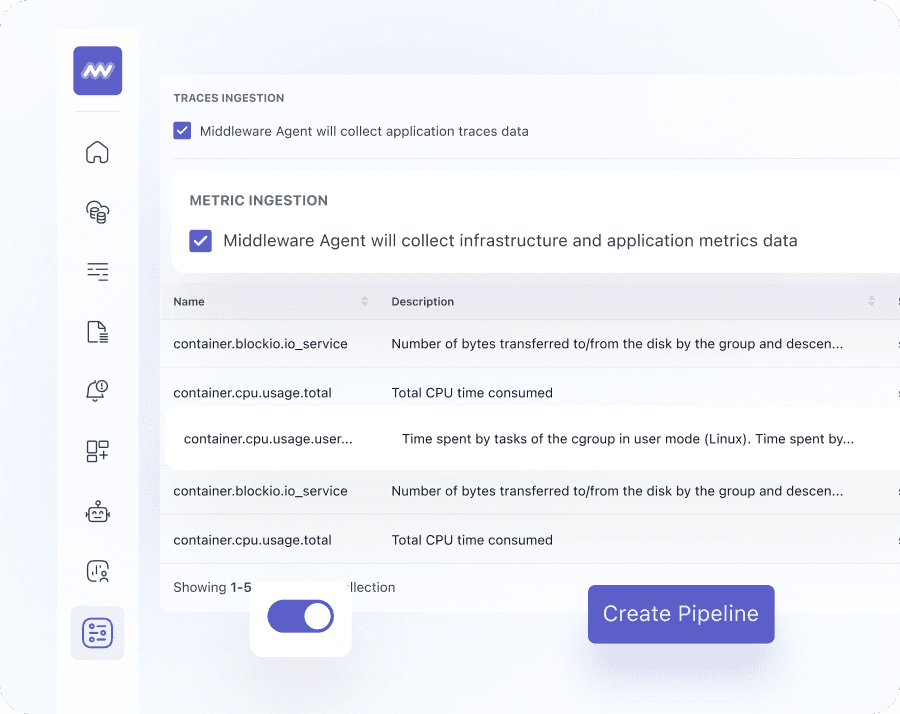Open the cloud database infrastructure icon

coord(98,212)
